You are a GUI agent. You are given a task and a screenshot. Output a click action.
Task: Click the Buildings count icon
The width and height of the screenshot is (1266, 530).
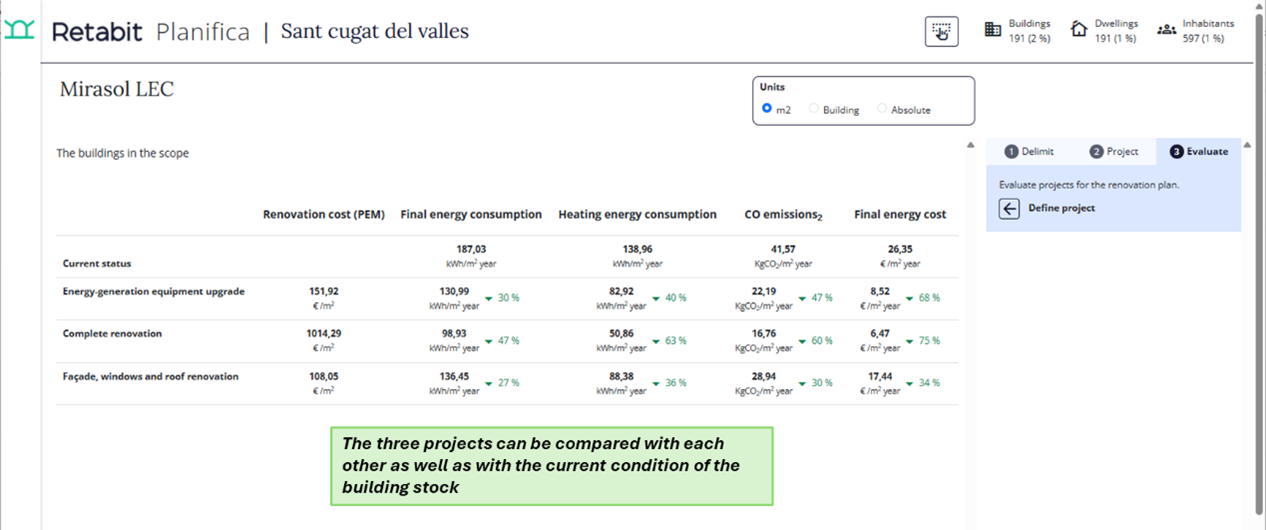pyautogui.click(x=993, y=30)
